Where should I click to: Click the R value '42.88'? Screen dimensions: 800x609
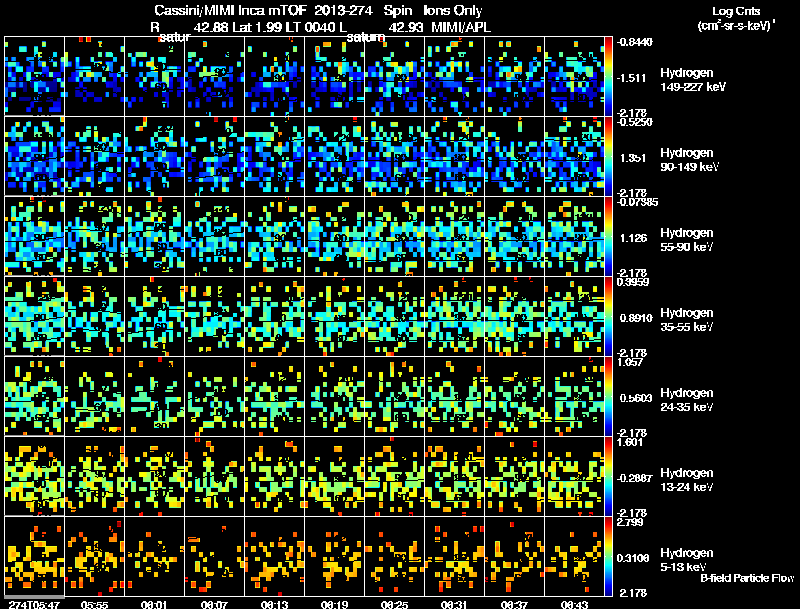(212, 27)
